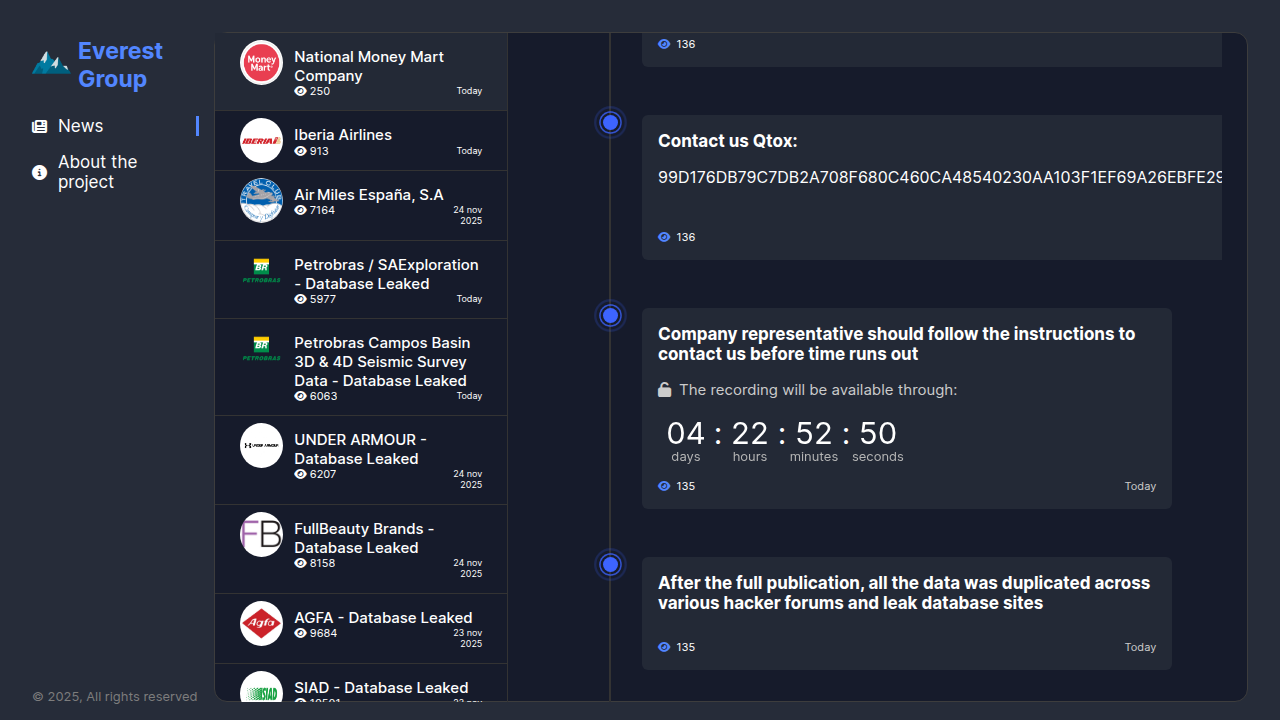1280x720 pixels.
Task: Click the National Money Mart logo
Action: [x=261, y=63]
